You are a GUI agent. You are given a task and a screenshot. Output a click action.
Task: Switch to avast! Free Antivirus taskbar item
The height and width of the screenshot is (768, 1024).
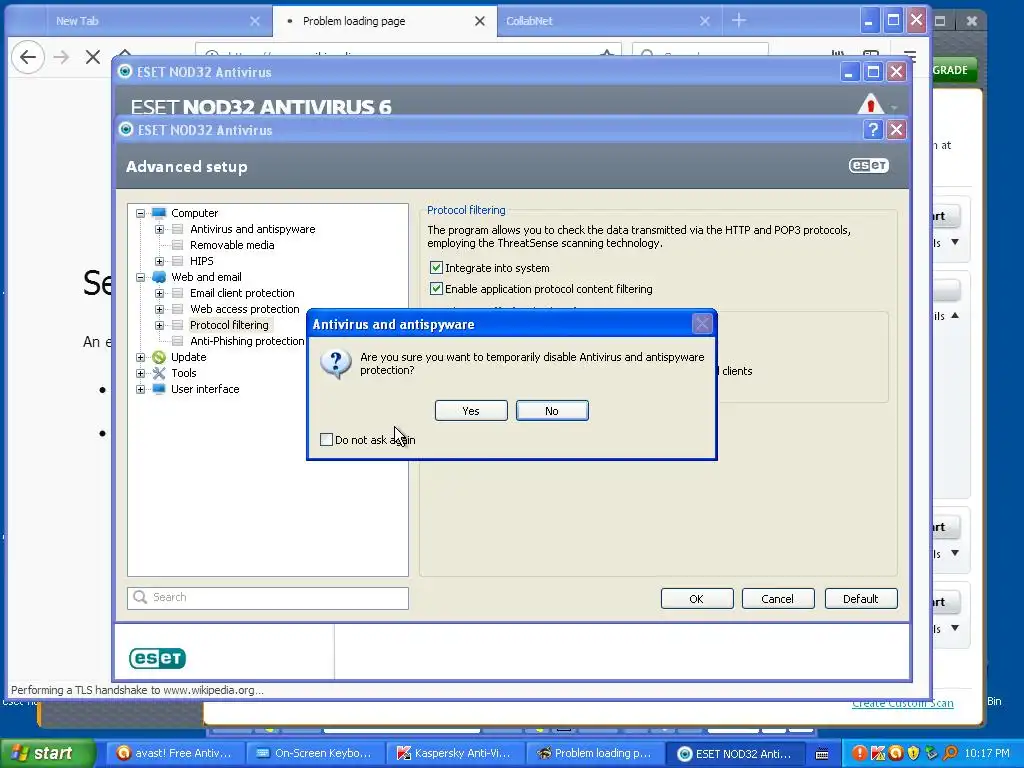click(174, 753)
